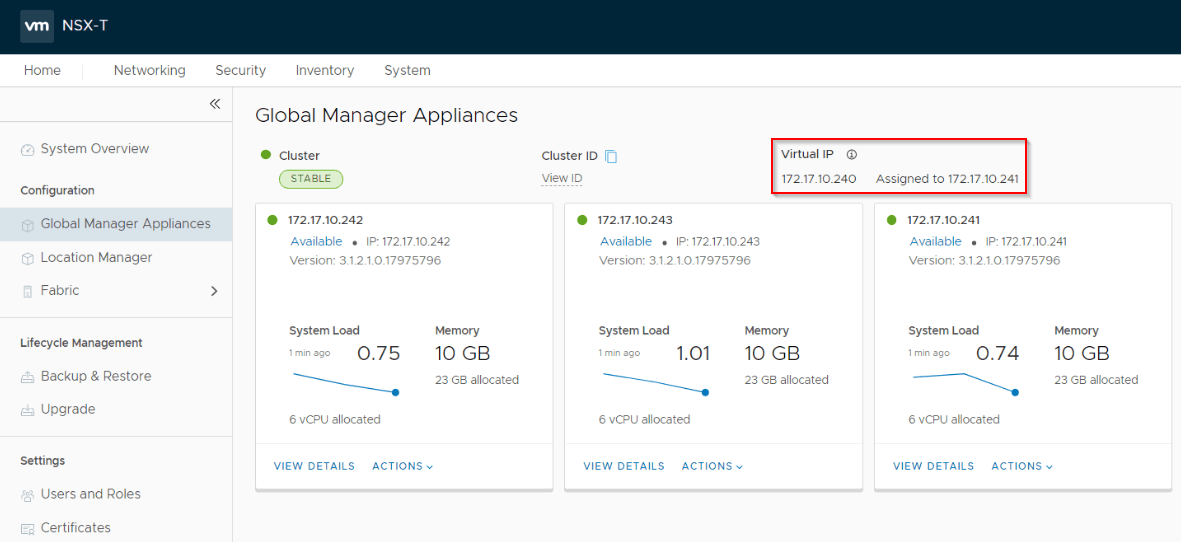Click the system load value 0.75
This screenshot has width=1181, height=542.
coord(378,353)
